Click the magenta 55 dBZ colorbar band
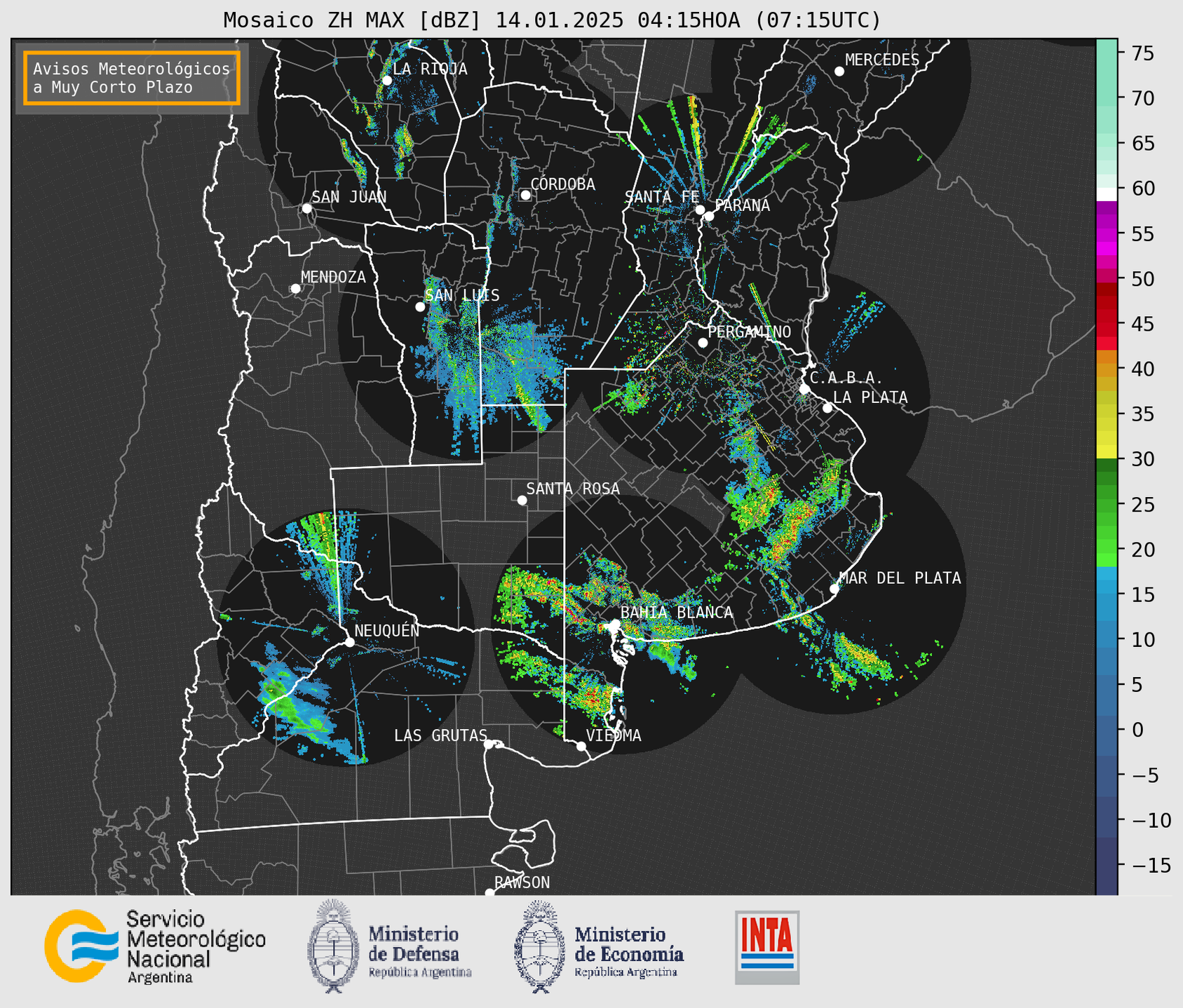Screen dimensions: 1183x1008 (1107, 234)
